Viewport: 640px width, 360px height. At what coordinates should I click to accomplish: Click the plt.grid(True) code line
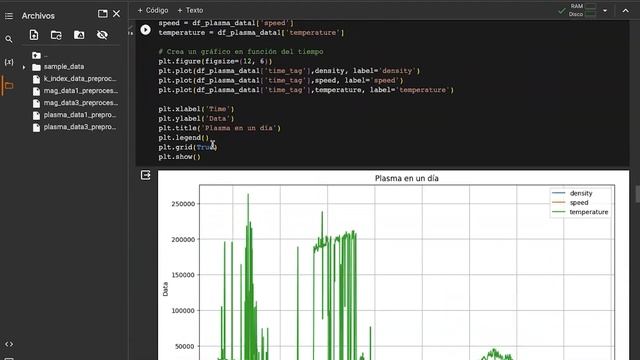188,147
